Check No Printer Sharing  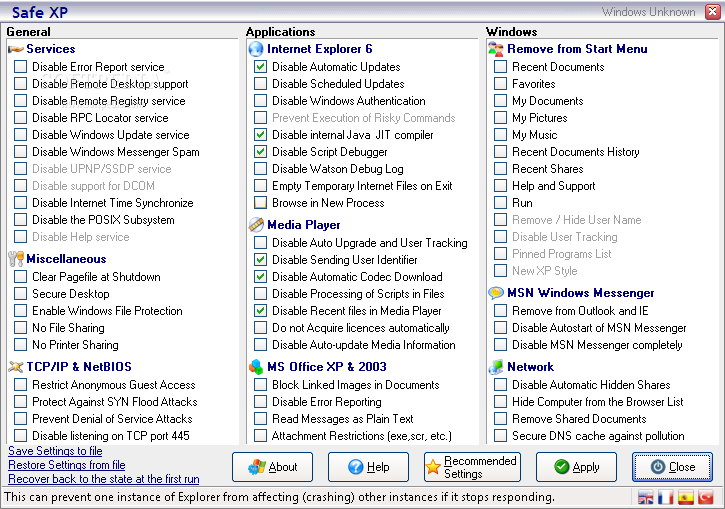(x=20, y=345)
